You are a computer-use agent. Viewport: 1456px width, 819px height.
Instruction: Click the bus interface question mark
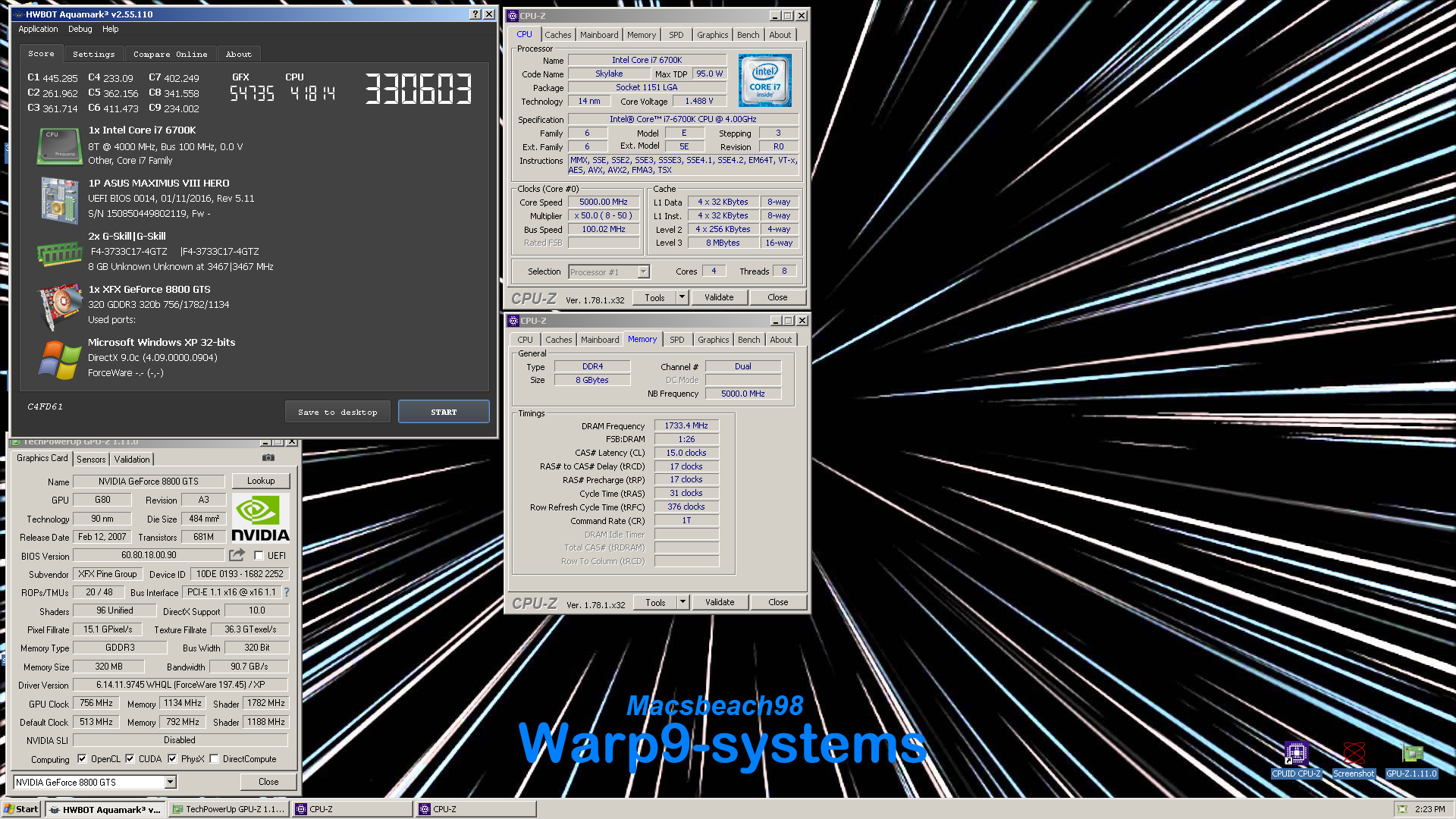click(287, 592)
